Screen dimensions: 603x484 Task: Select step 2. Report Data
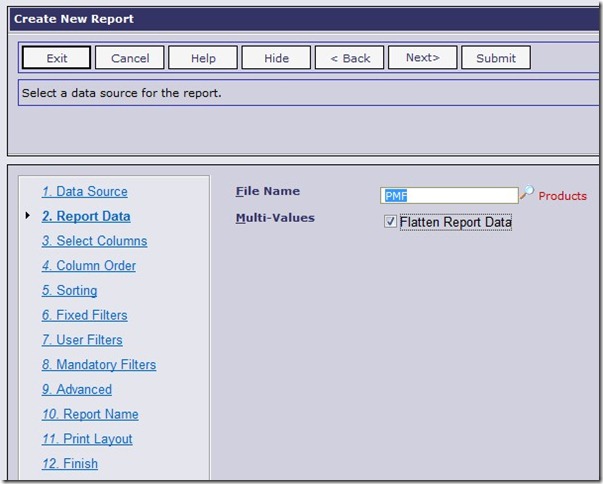click(x=86, y=216)
